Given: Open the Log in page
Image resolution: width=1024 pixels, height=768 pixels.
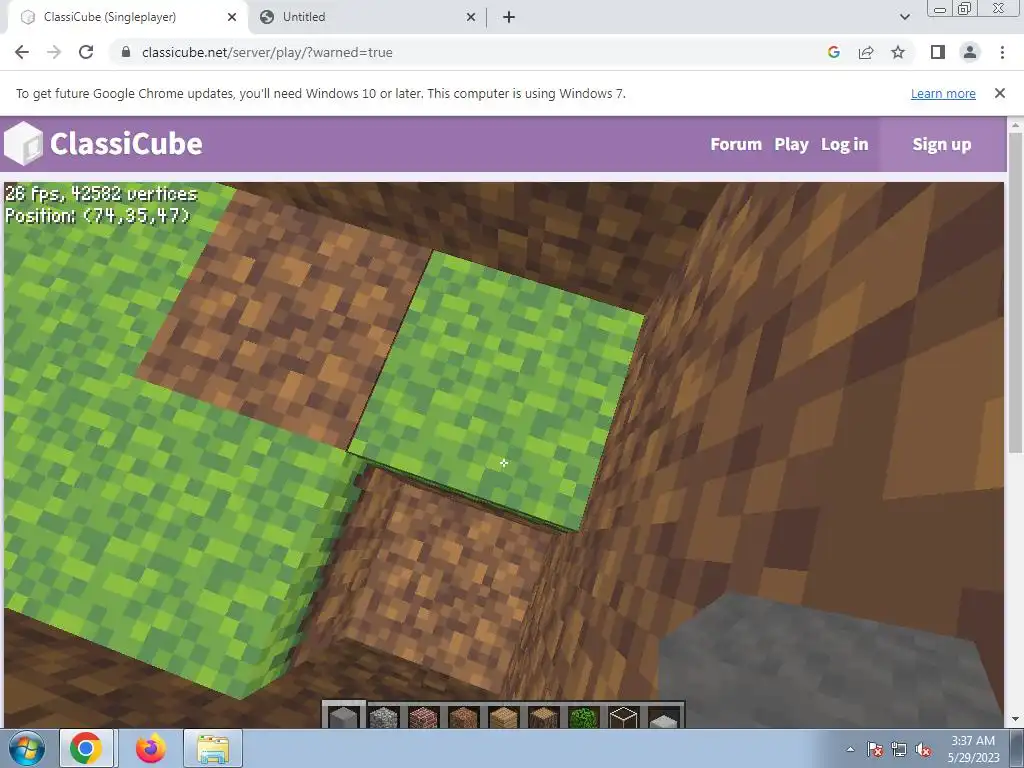Looking at the screenshot, I should (x=844, y=144).
